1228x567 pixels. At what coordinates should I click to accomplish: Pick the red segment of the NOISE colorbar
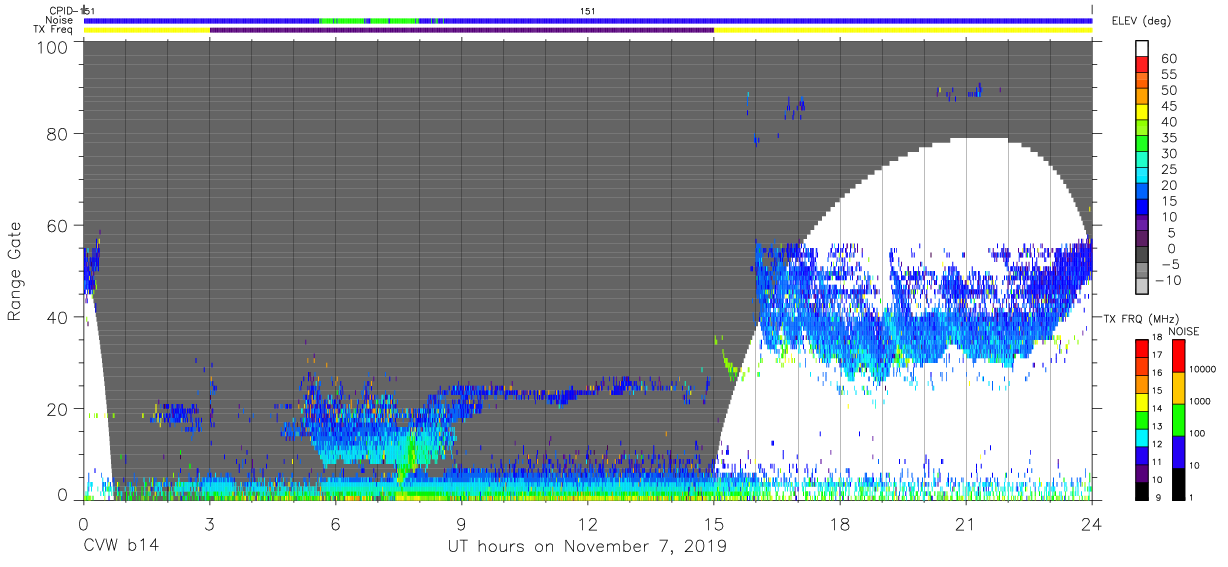pos(1180,357)
